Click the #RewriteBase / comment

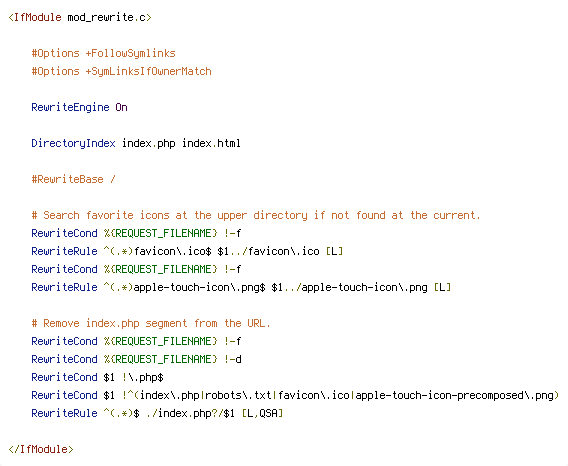74,179
